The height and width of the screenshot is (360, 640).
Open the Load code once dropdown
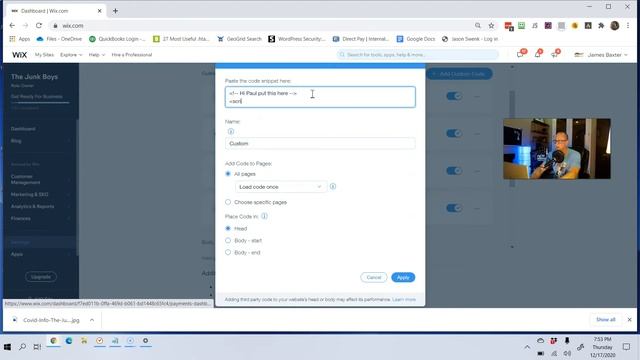[x=281, y=187]
